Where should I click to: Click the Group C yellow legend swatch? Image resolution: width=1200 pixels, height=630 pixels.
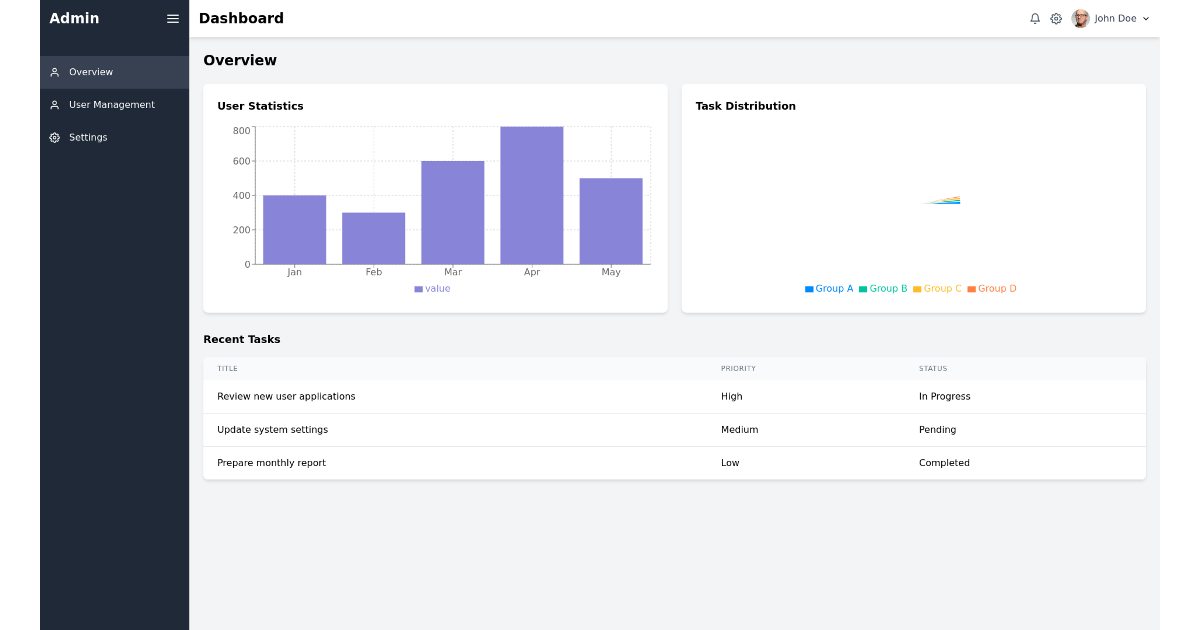[918, 288]
